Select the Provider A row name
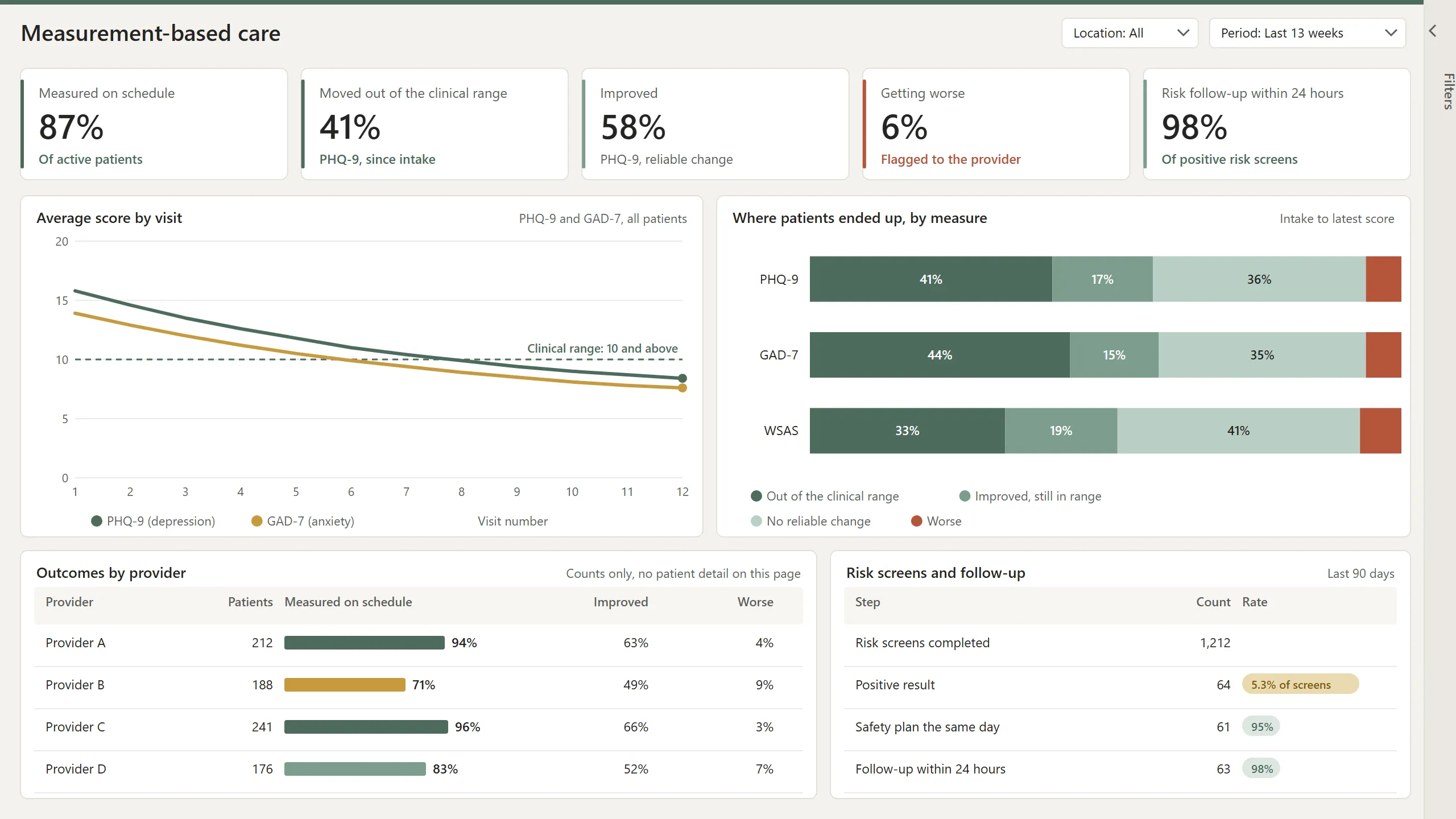 point(76,643)
